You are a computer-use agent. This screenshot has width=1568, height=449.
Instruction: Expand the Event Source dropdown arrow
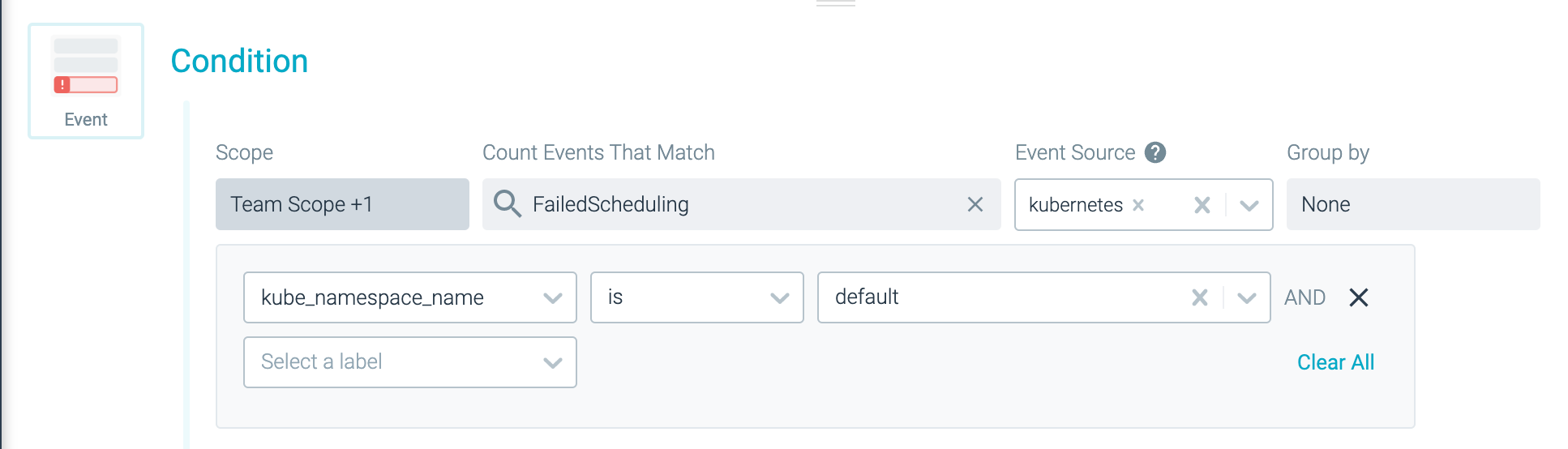point(1249,205)
